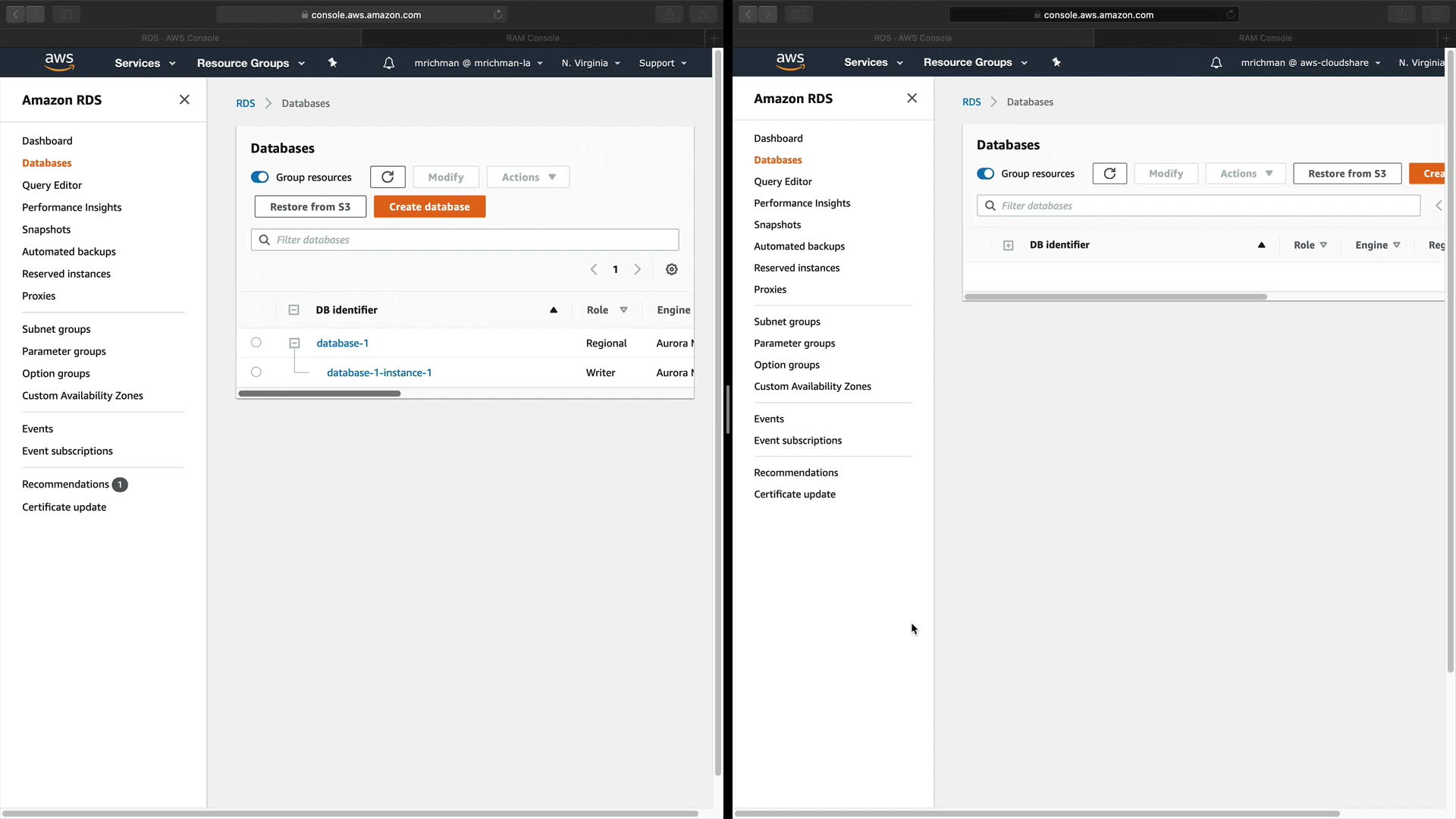
Task: Open the database-1-instance-1 link
Action: click(x=379, y=372)
